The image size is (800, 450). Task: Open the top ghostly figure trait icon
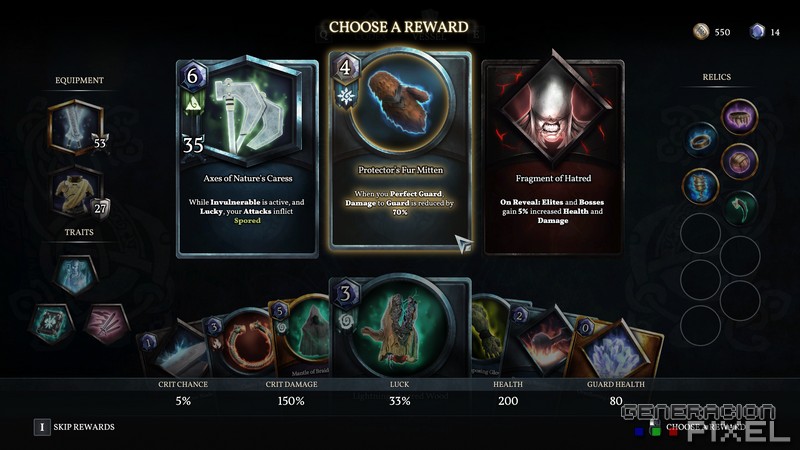click(x=76, y=274)
